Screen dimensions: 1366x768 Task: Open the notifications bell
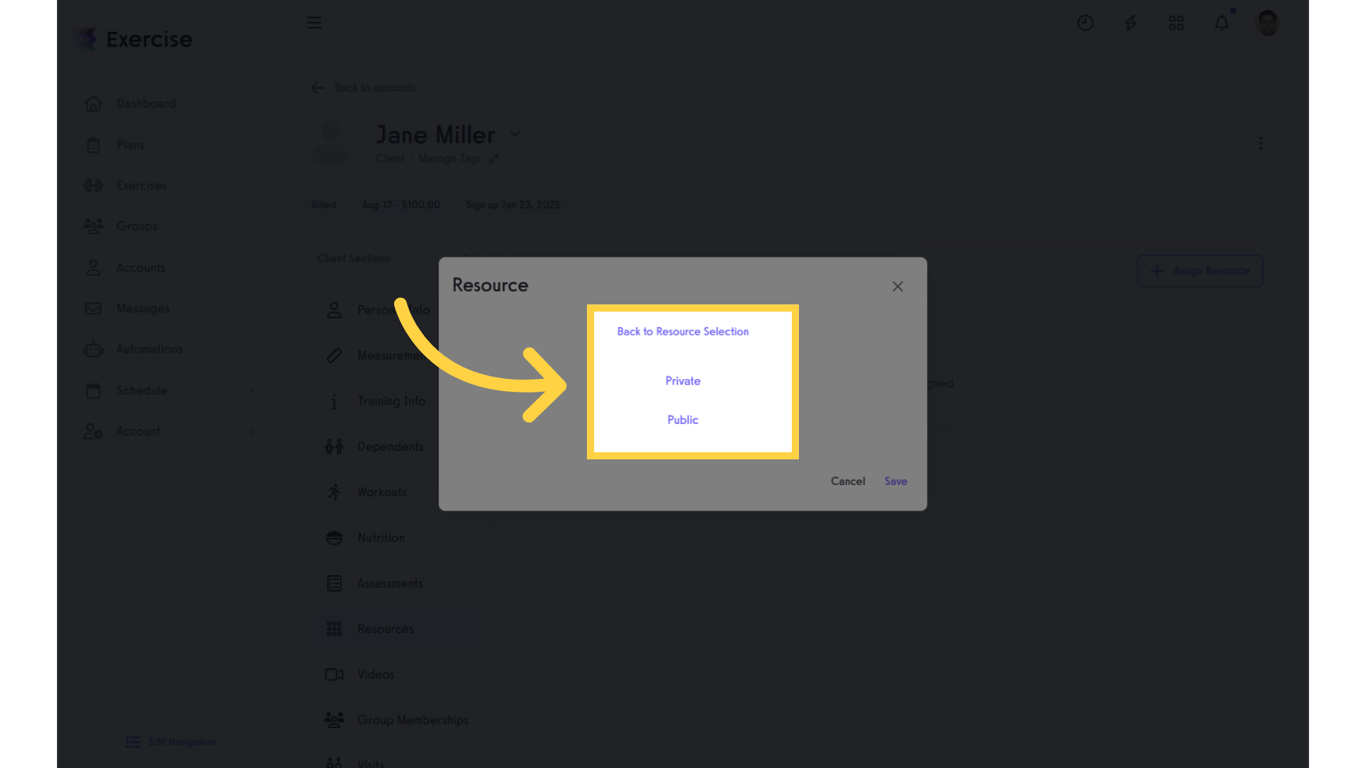coord(1222,22)
